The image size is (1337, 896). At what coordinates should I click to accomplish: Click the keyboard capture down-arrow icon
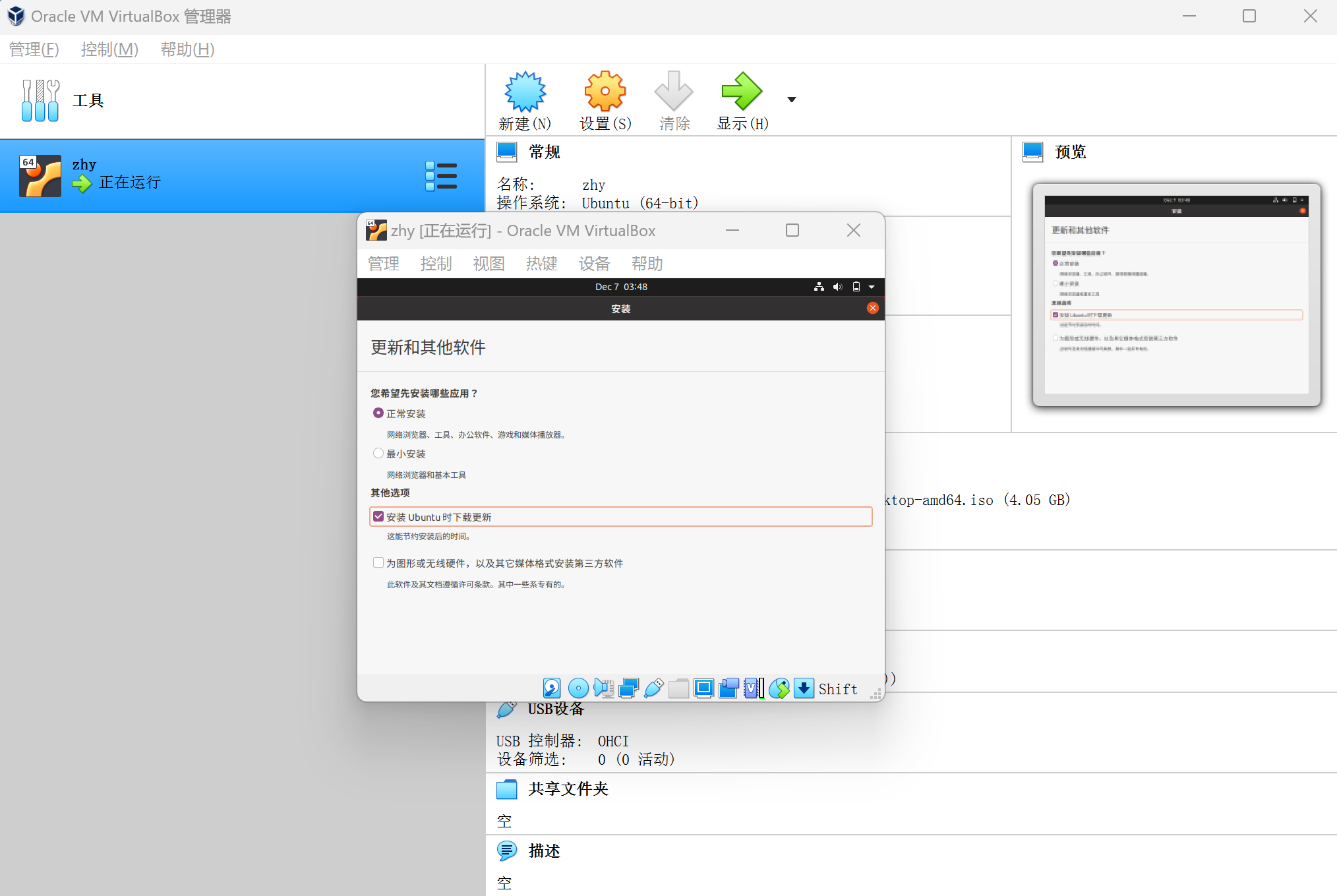(804, 688)
